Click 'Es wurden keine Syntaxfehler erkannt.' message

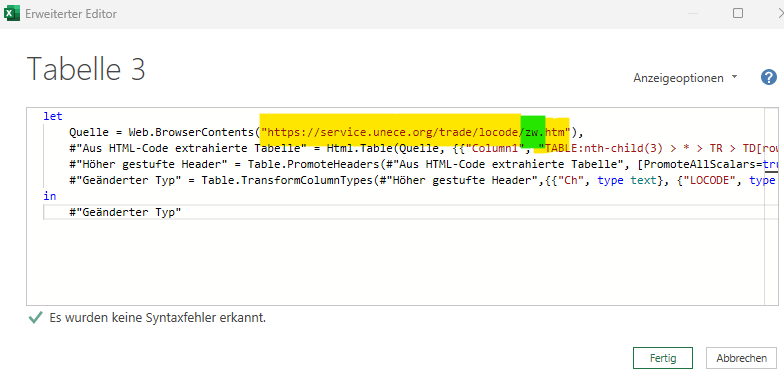click(158, 318)
